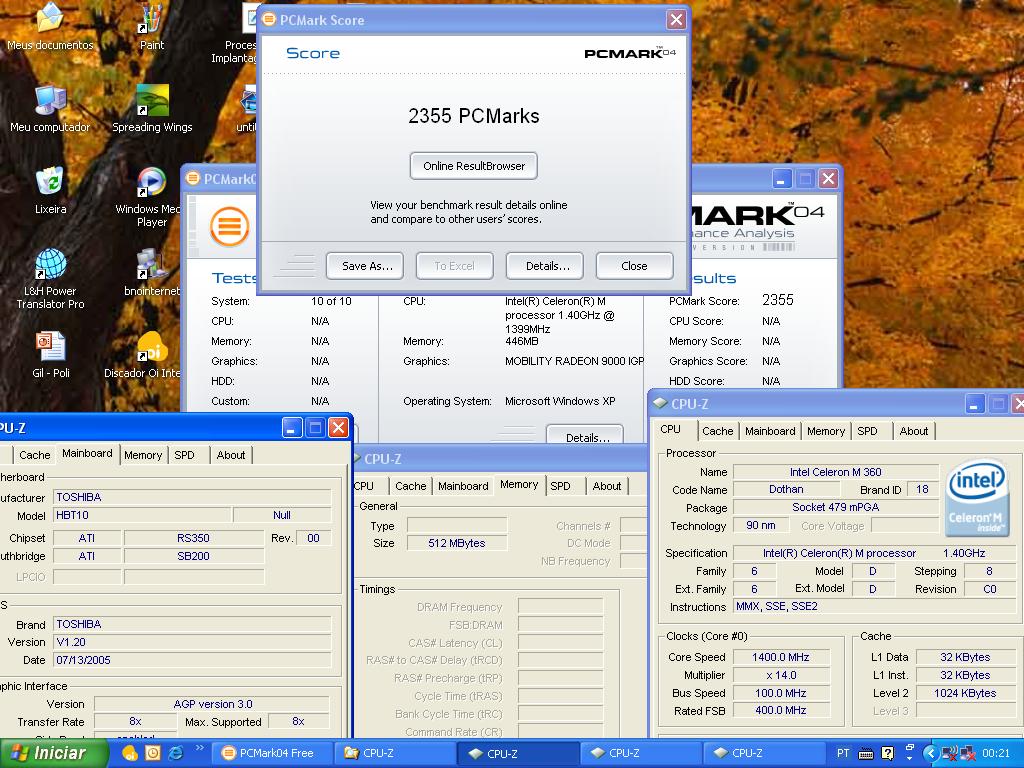Image resolution: width=1024 pixels, height=768 pixels.
Task: Close the PCMark Score dialog with the X
Action: [x=676, y=20]
